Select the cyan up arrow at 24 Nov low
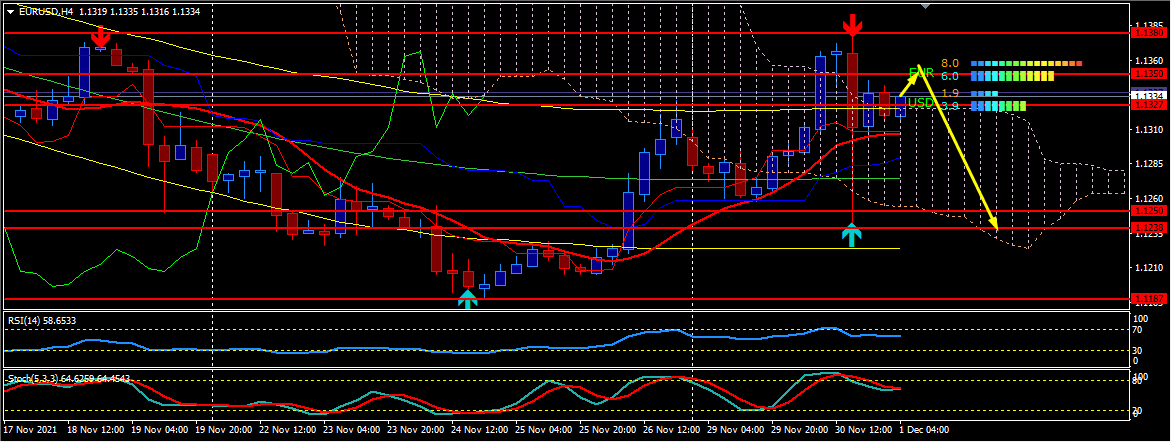 click(x=467, y=297)
